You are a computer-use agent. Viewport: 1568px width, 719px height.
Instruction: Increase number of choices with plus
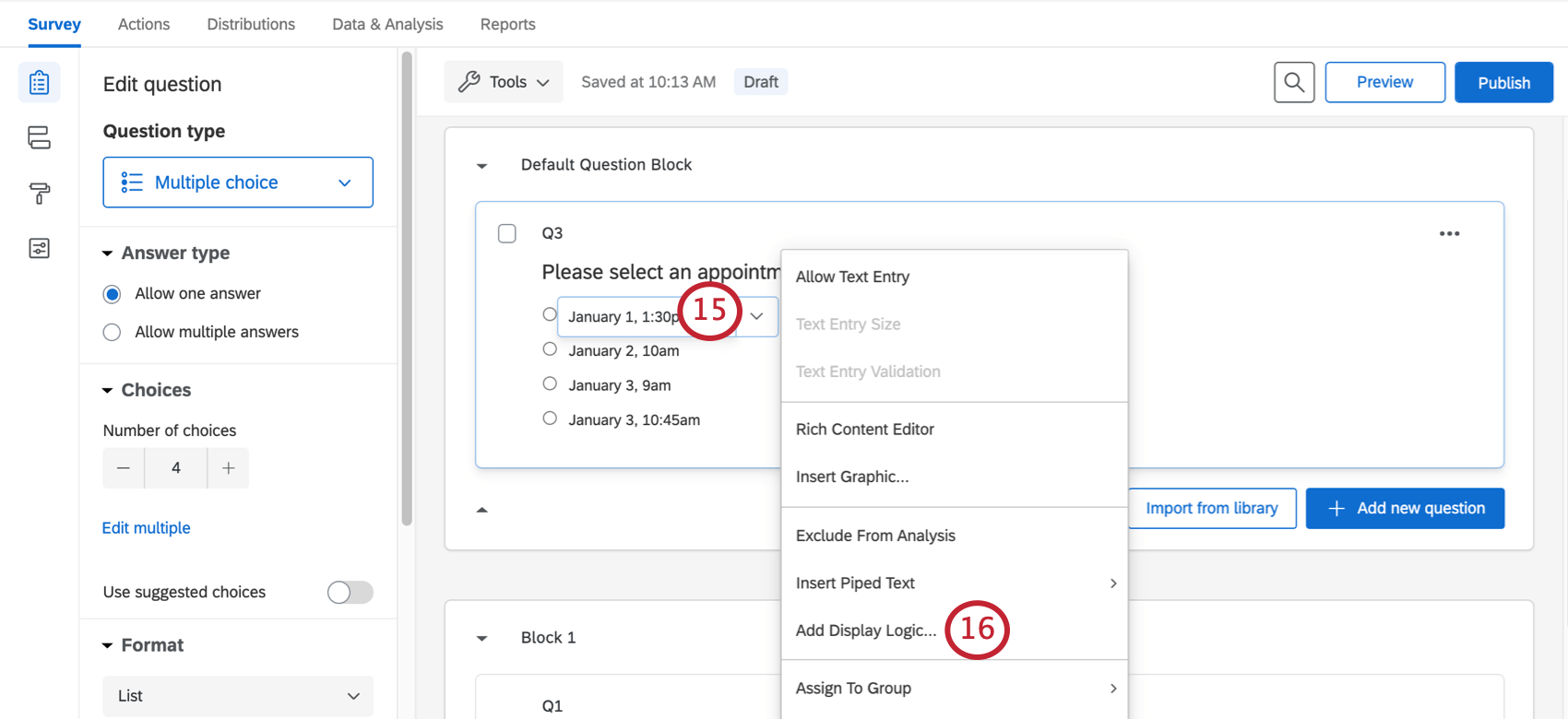click(x=229, y=468)
